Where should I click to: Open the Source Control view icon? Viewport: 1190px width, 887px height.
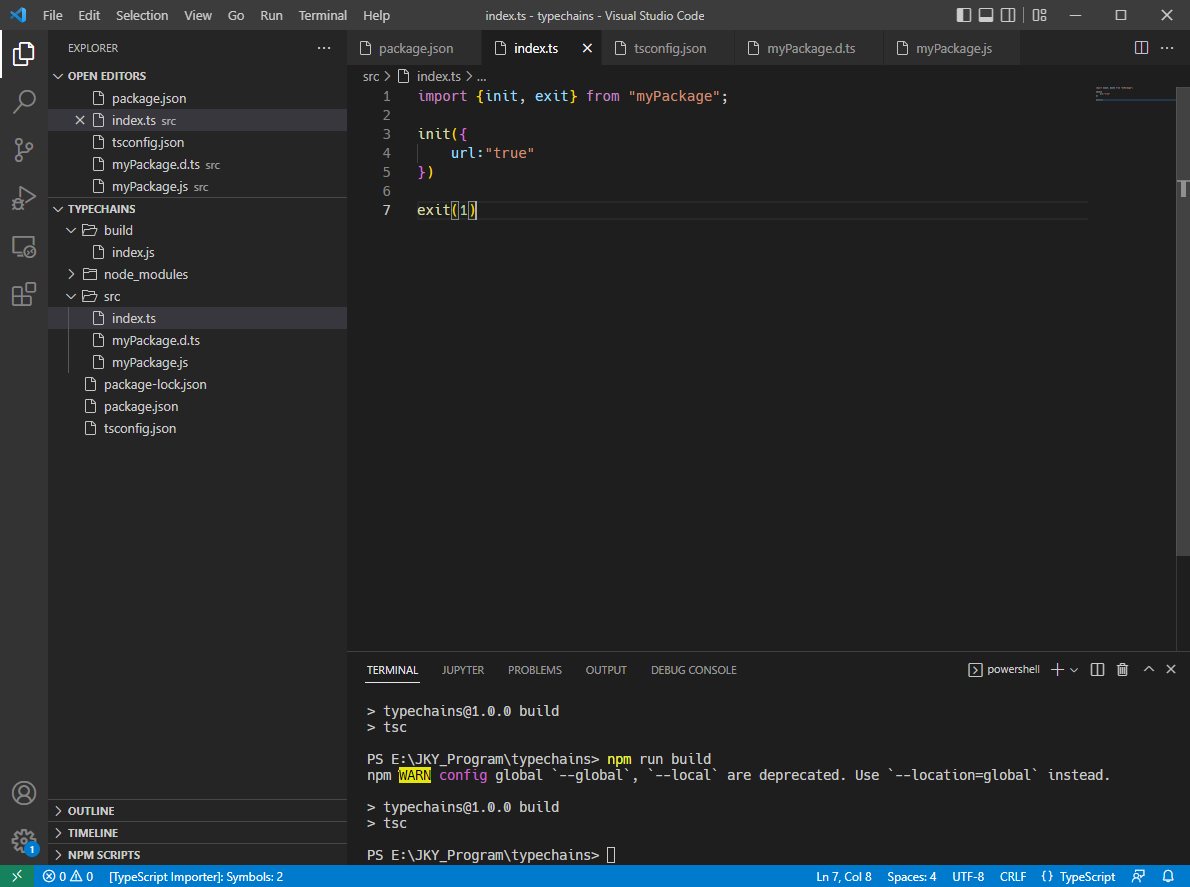pos(24,149)
